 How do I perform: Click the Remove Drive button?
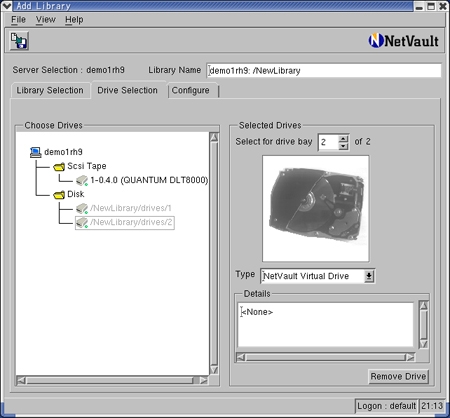point(398,376)
